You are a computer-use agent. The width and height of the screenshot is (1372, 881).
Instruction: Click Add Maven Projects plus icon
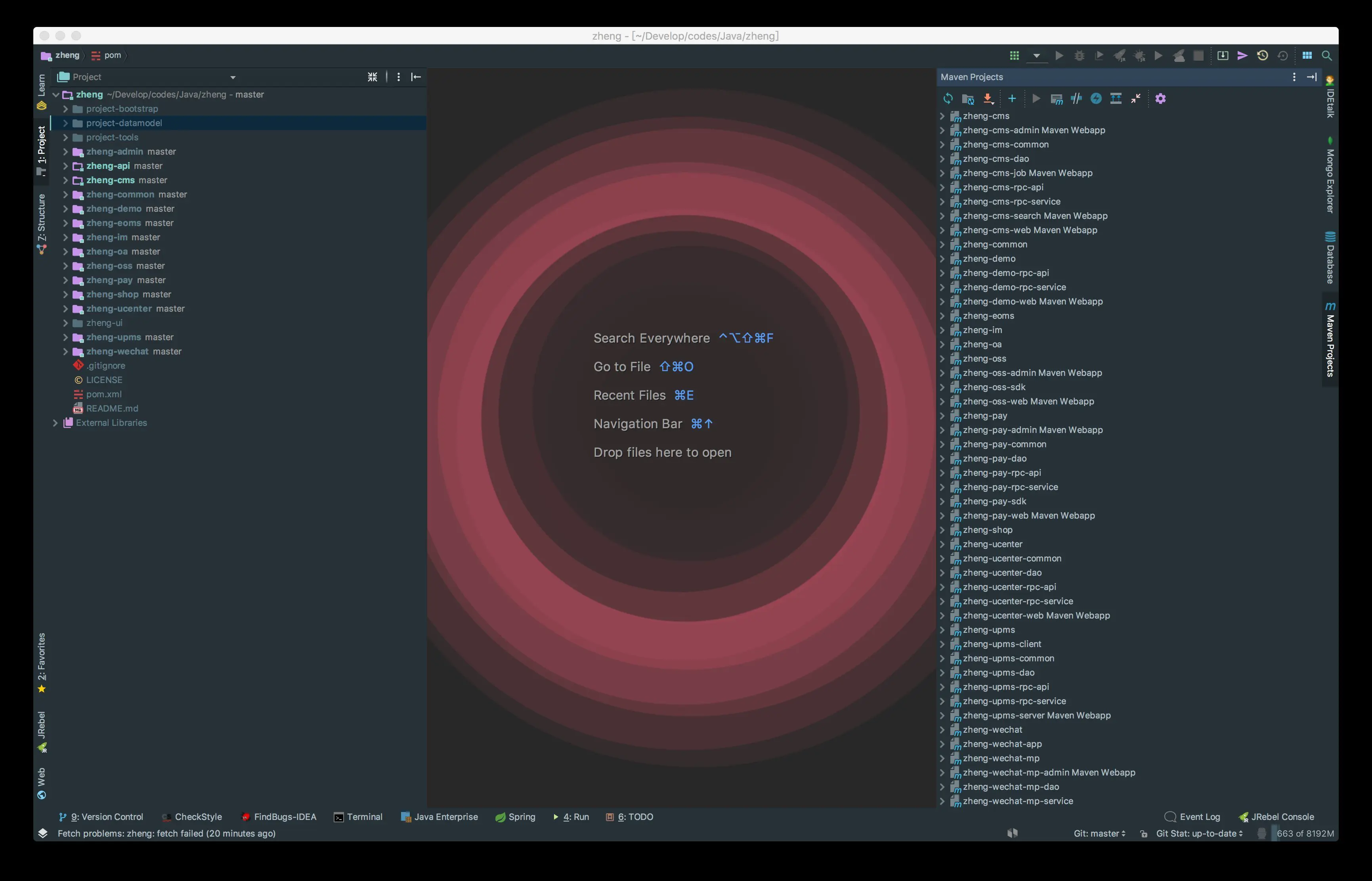pos(1012,98)
